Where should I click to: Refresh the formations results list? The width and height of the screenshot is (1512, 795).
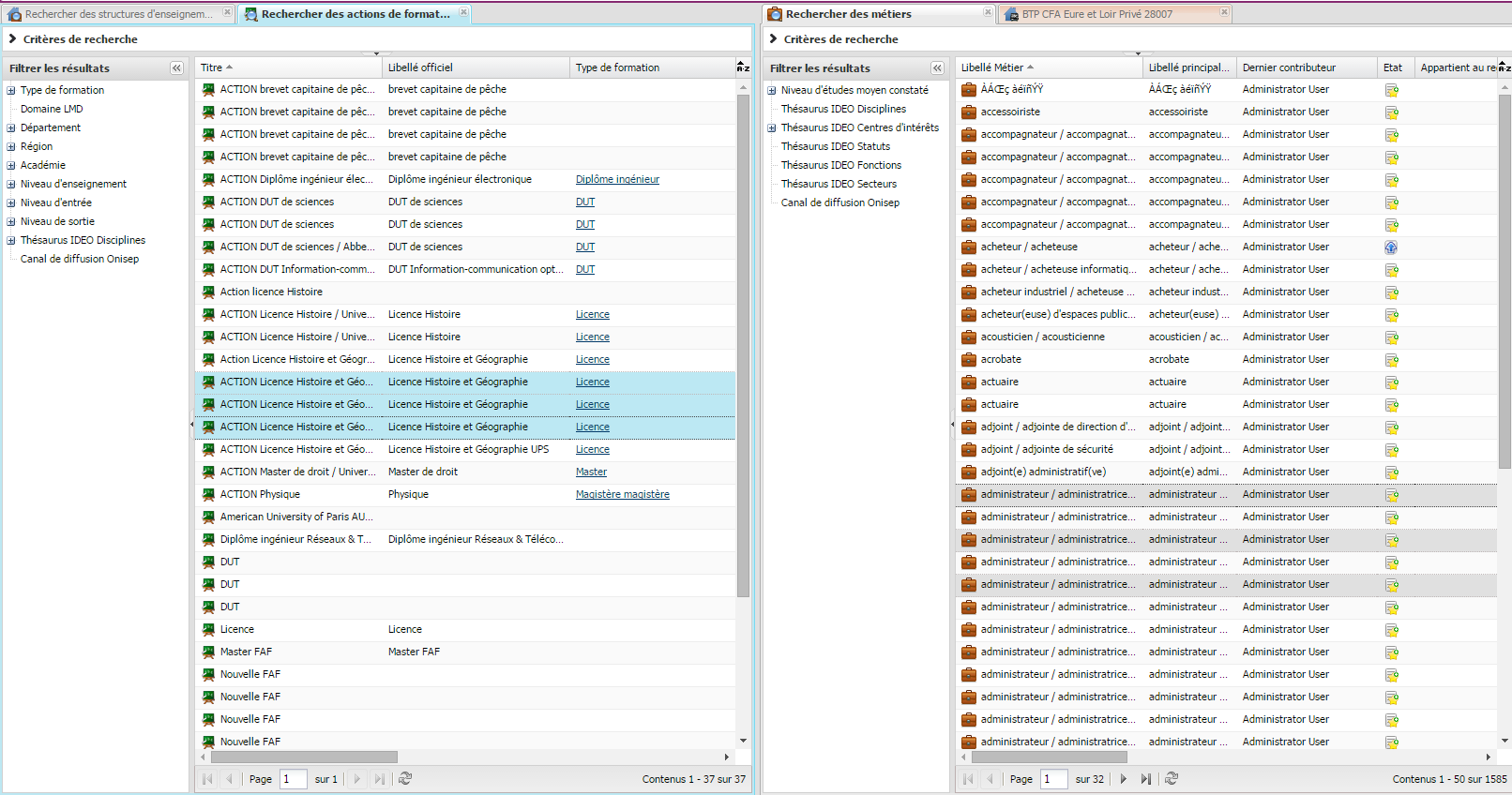pyautogui.click(x=405, y=778)
